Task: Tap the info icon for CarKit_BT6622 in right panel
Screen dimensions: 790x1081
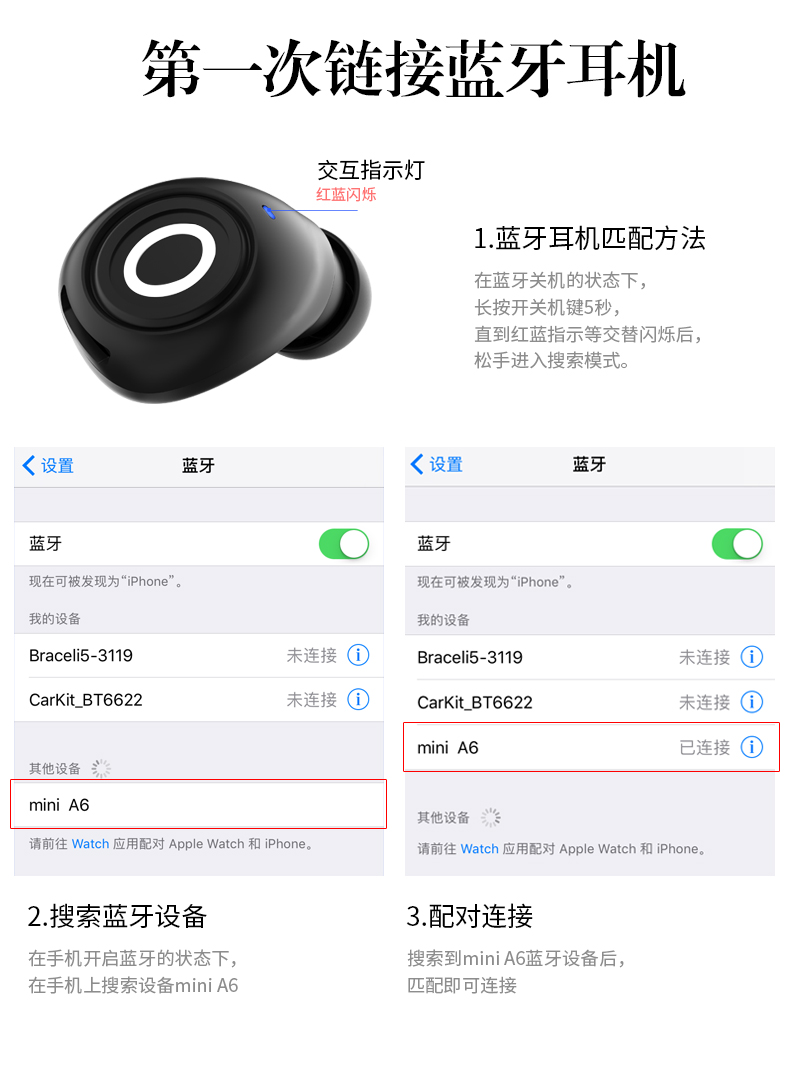Action: pyautogui.click(x=751, y=702)
